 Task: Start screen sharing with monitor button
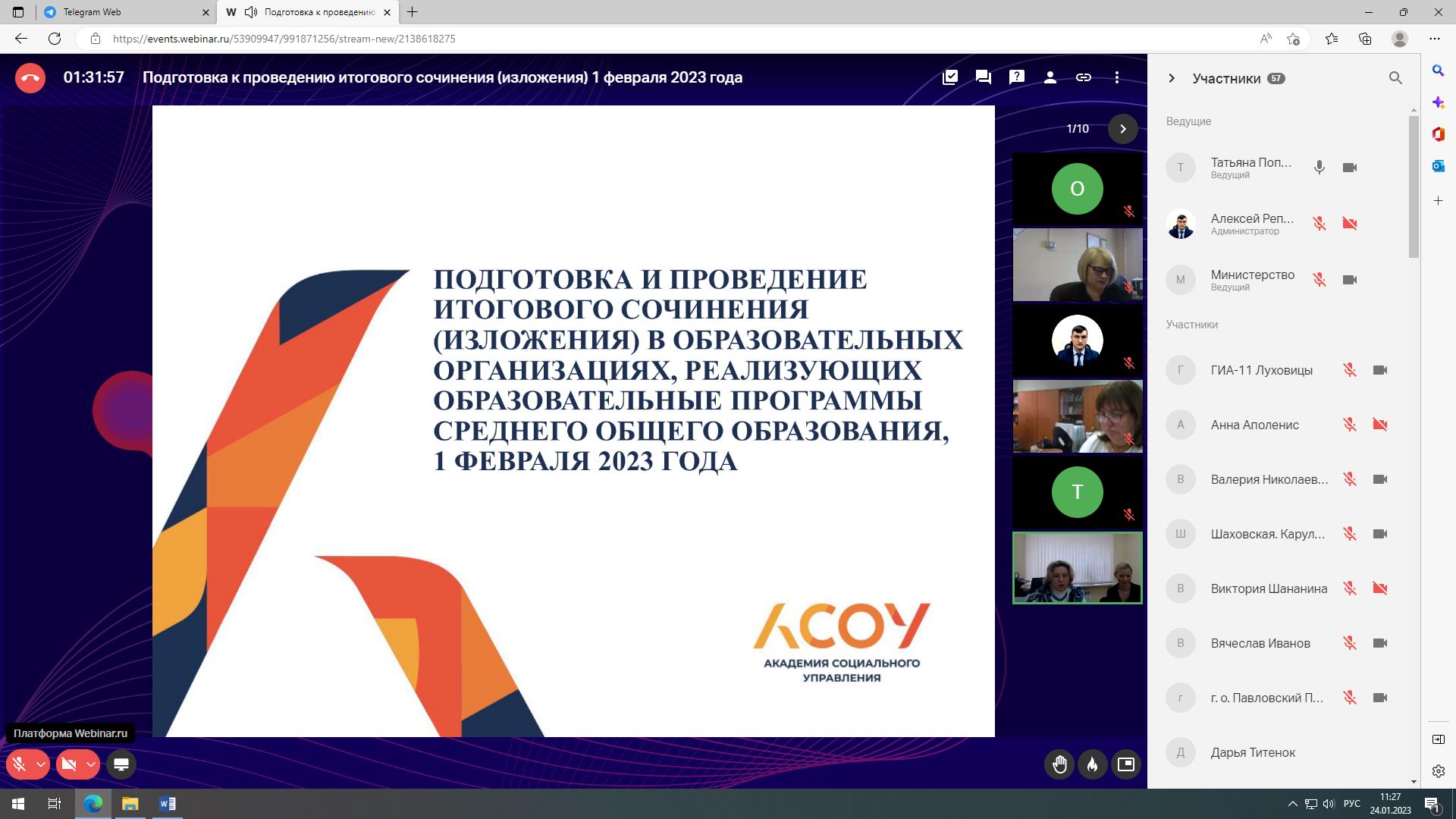click(121, 764)
